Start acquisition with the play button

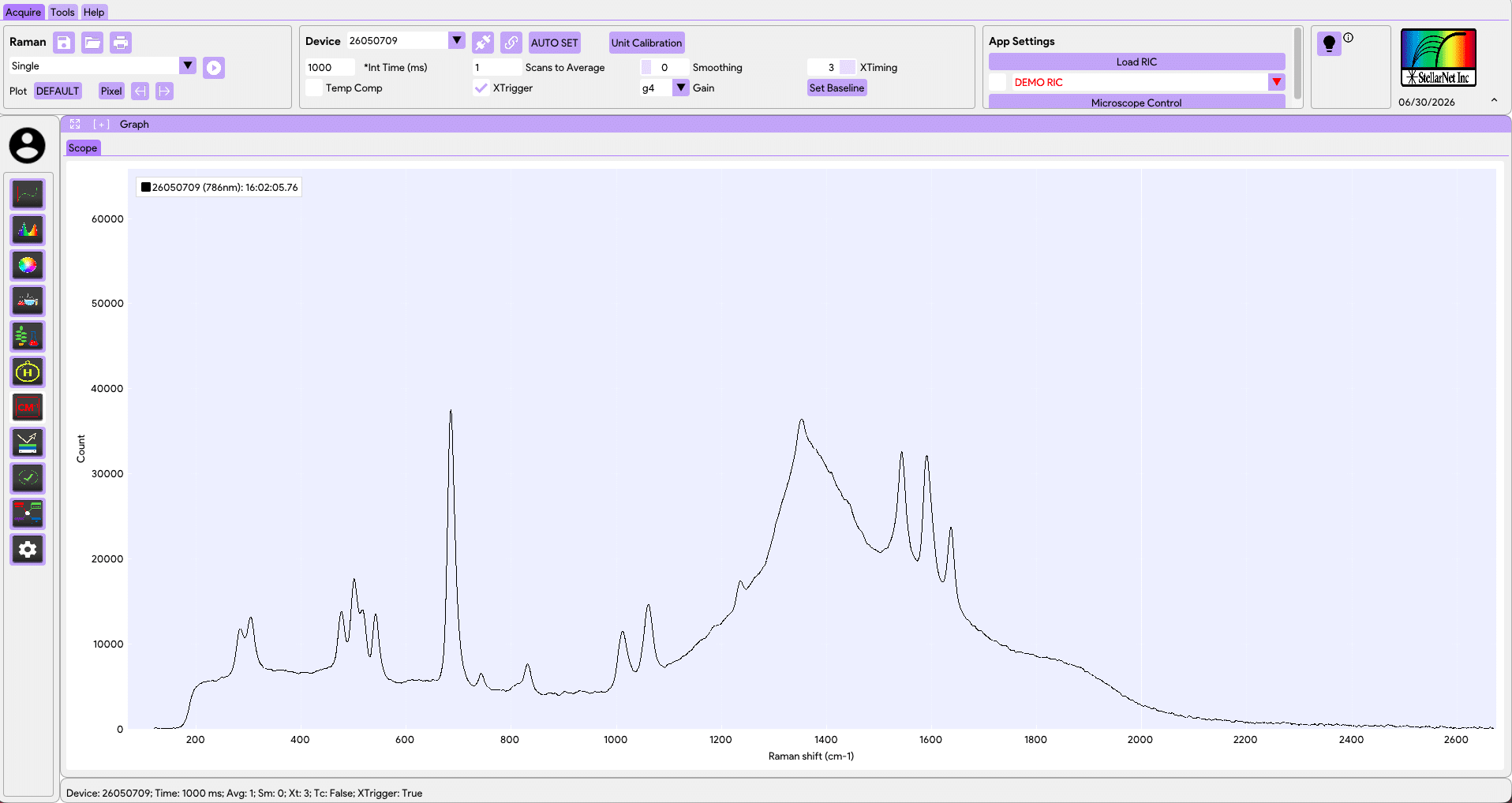click(x=214, y=68)
